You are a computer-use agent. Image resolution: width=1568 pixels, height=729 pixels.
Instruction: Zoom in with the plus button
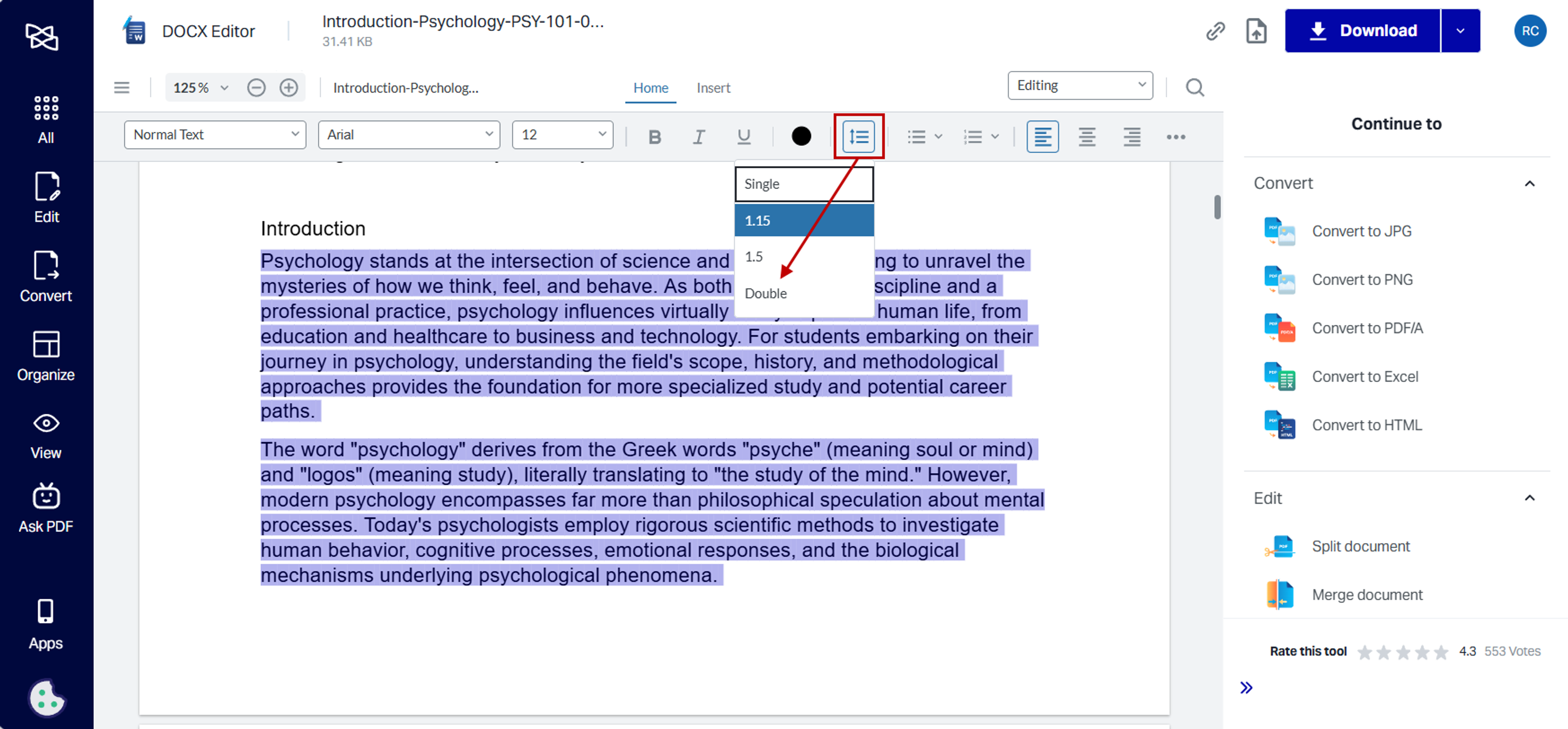(289, 88)
